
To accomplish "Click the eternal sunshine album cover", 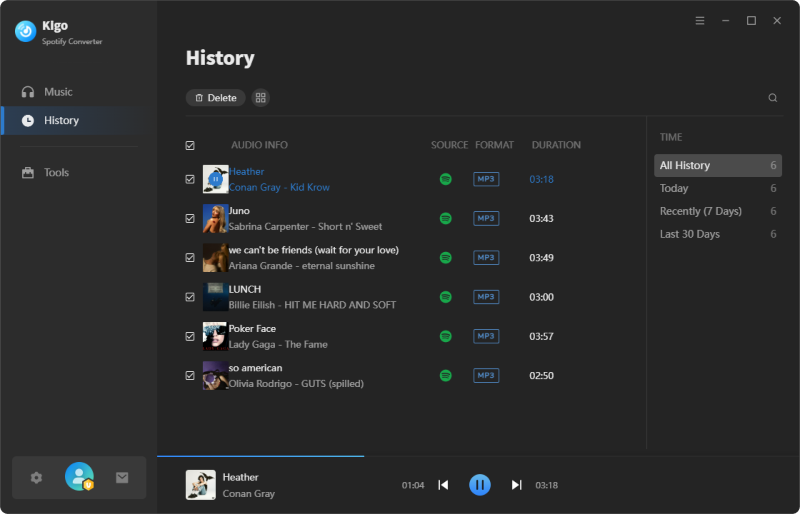I will click(x=215, y=258).
